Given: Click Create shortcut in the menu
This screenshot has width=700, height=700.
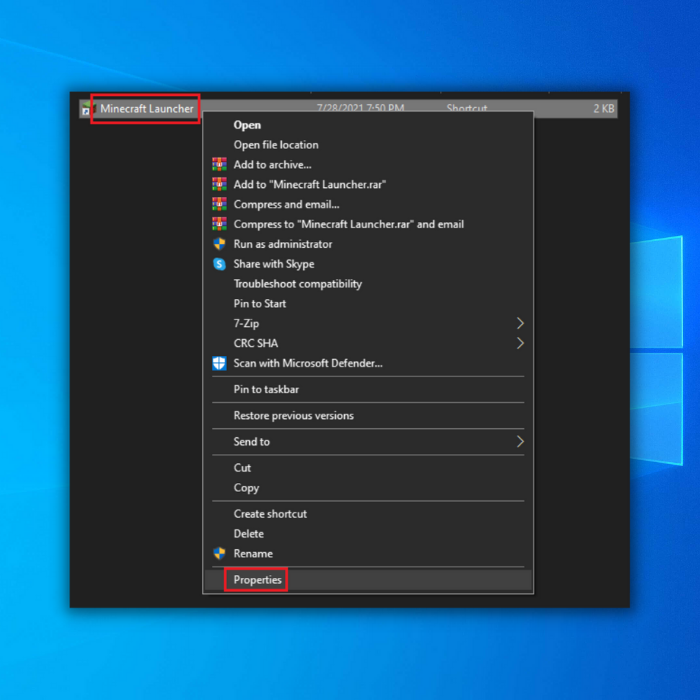Looking at the screenshot, I should tap(270, 514).
